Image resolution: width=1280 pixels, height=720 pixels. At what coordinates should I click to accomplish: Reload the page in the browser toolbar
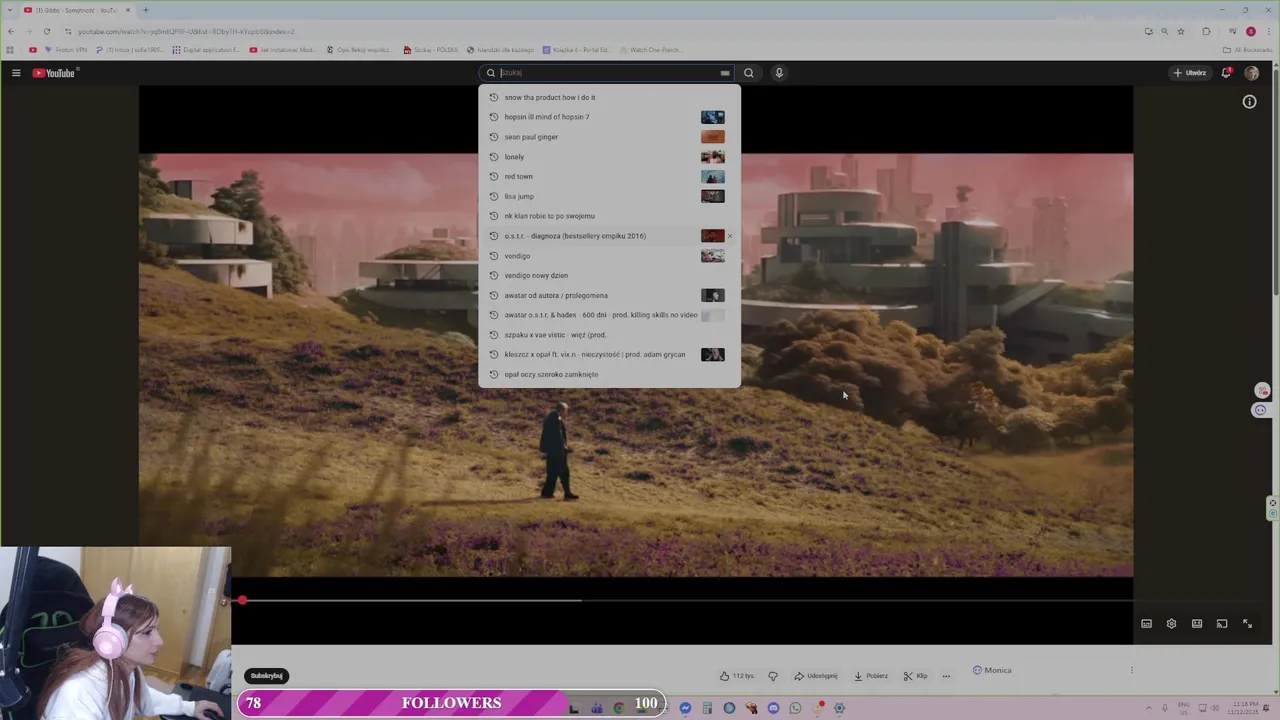(x=46, y=31)
